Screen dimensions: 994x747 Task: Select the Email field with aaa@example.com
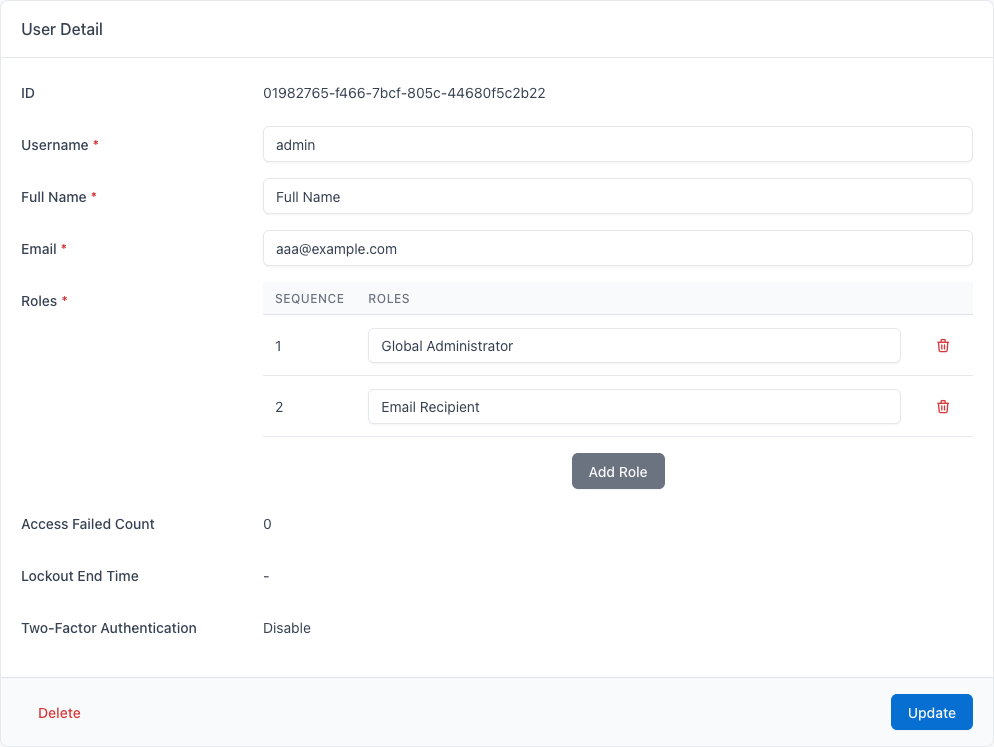click(x=617, y=249)
